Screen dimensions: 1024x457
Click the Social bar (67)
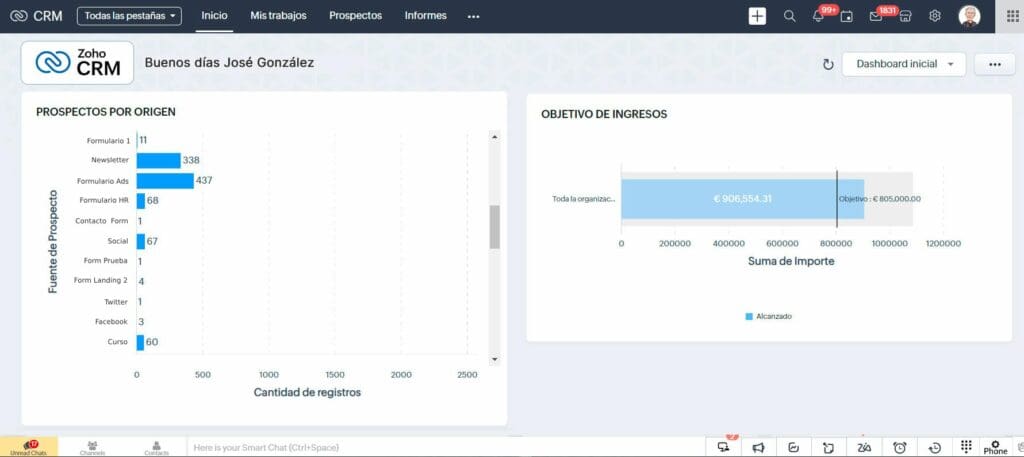(140, 242)
